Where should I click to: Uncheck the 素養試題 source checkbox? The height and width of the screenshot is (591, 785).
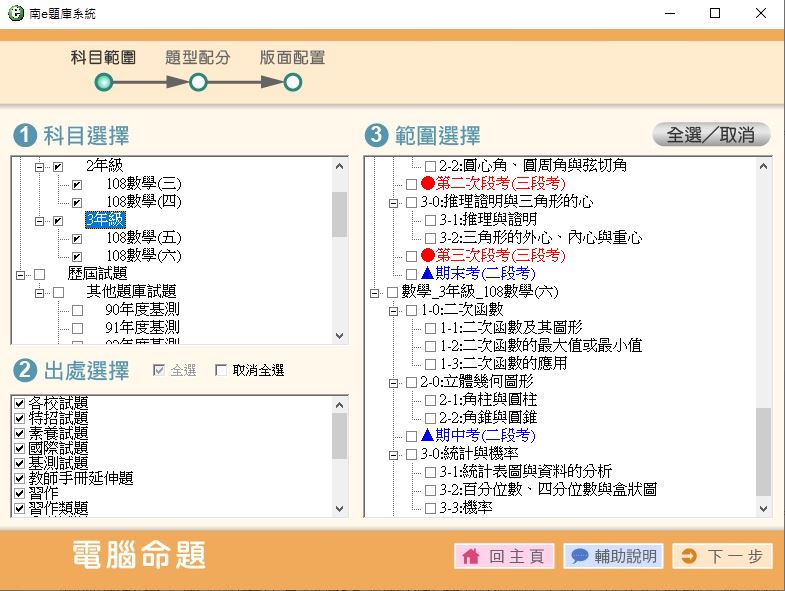pyautogui.click(x=19, y=434)
